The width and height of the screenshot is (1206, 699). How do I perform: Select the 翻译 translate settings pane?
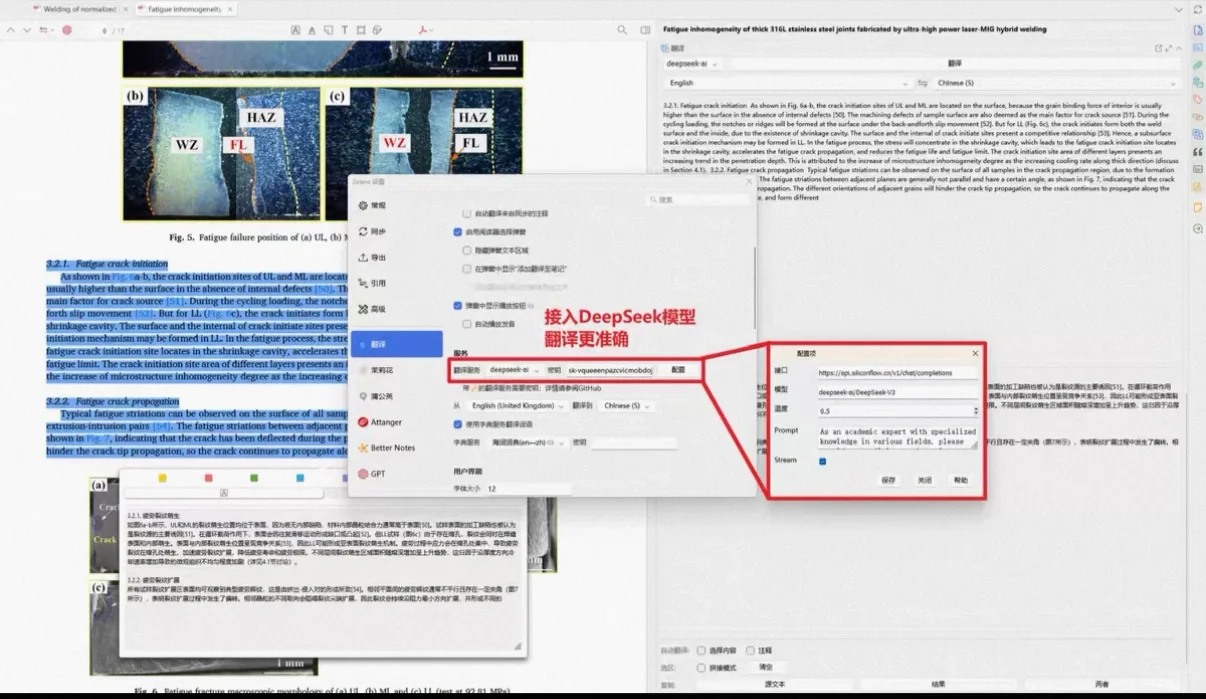395,343
